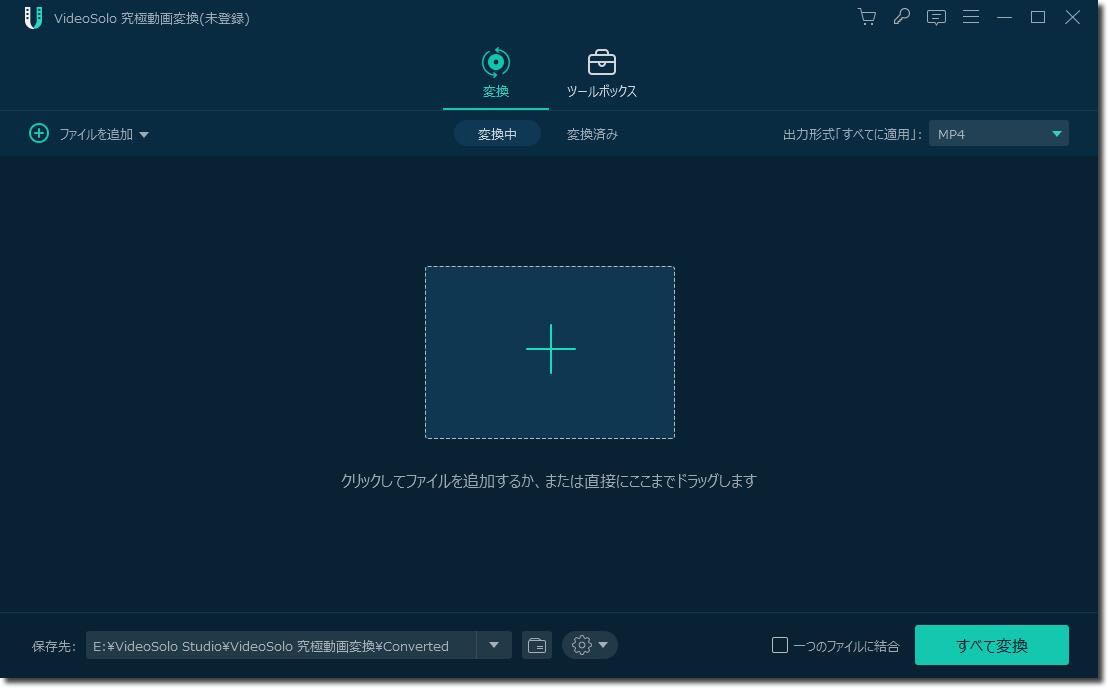Switch to the 変換 tab
The image size is (1108, 688).
click(496, 74)
